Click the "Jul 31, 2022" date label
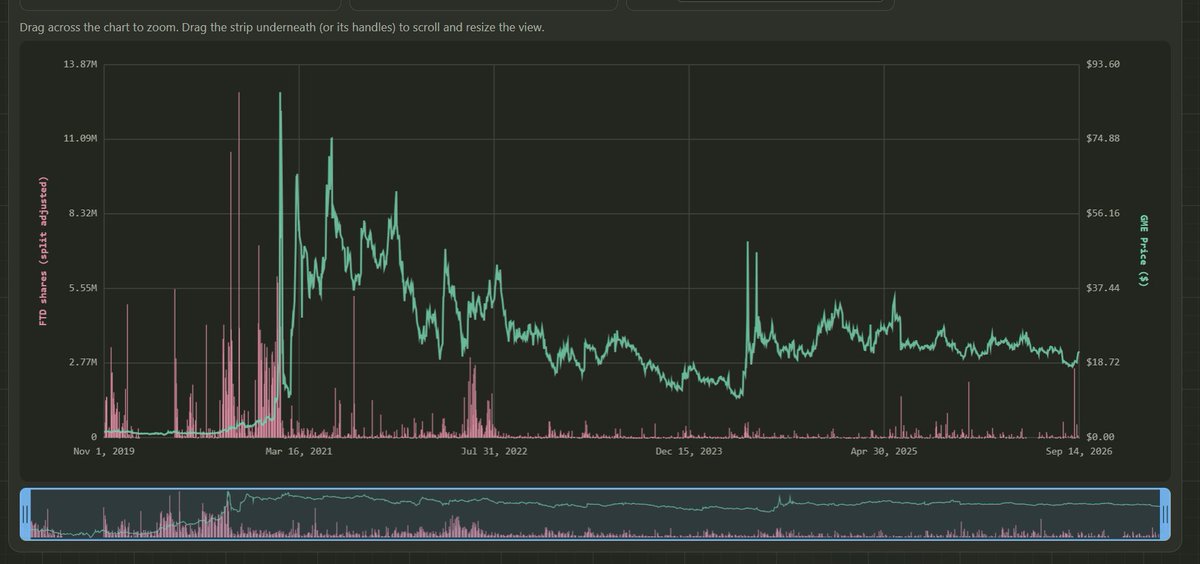 coord(494,452)
